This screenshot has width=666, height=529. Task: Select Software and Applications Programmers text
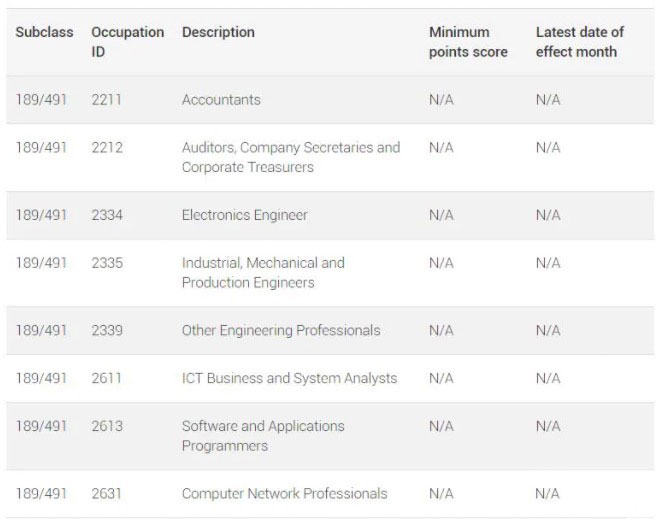(263, 436)
